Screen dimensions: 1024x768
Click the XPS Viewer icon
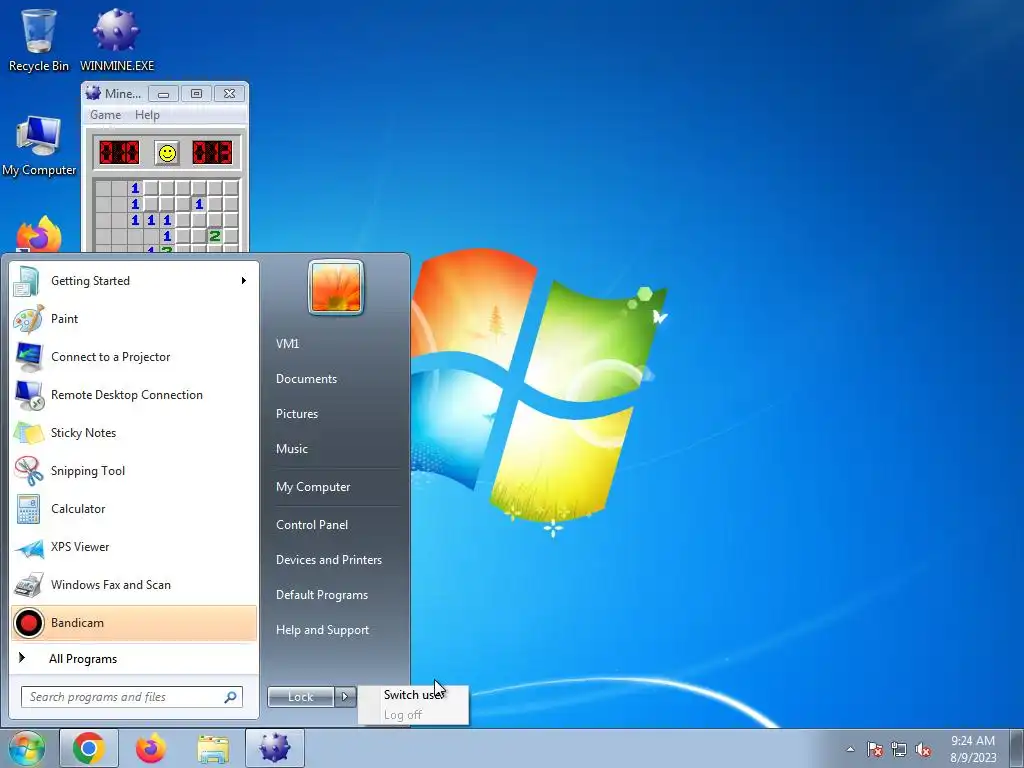click(28, 548)
